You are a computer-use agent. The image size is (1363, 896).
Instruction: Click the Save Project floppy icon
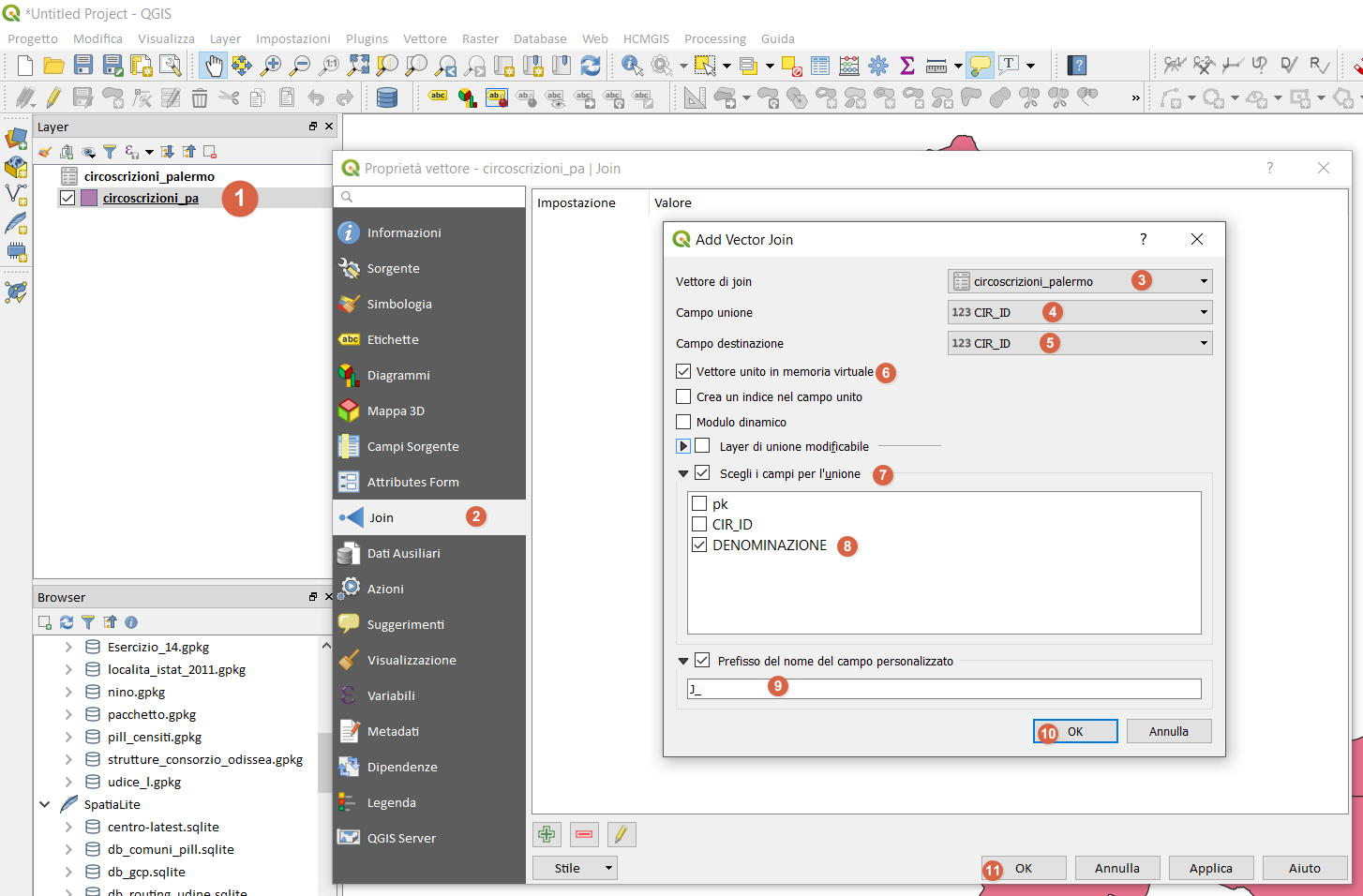83,66
